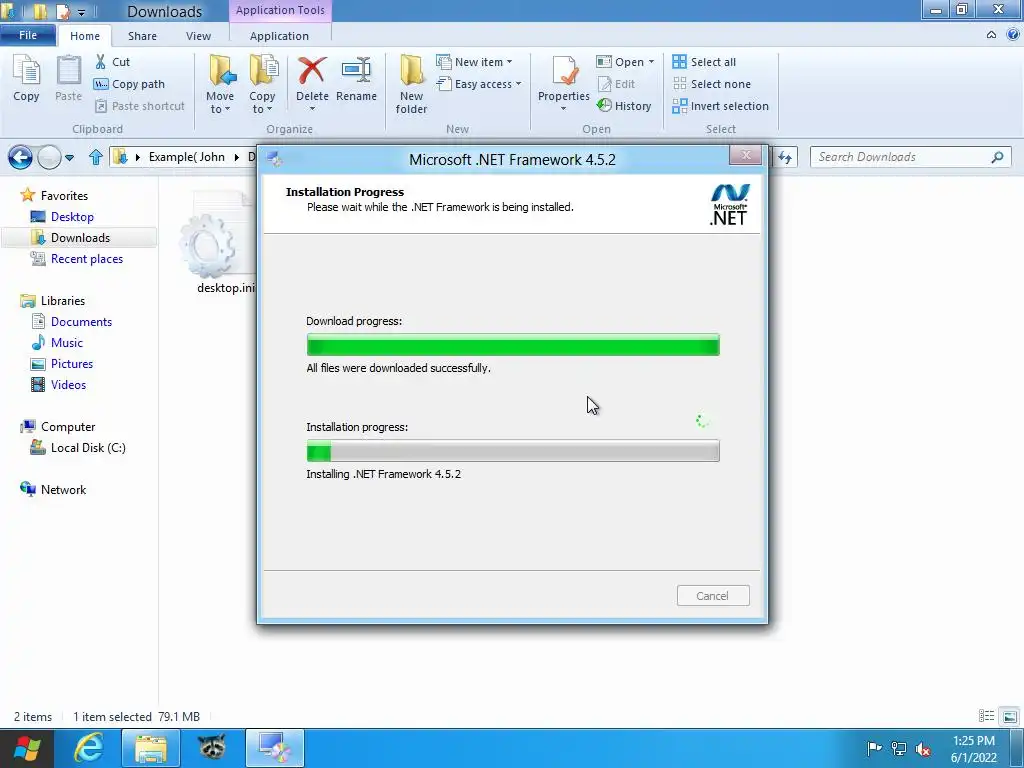The image size is (1024, 768).
Task: Open the Music library
Action: coord(67,342)
